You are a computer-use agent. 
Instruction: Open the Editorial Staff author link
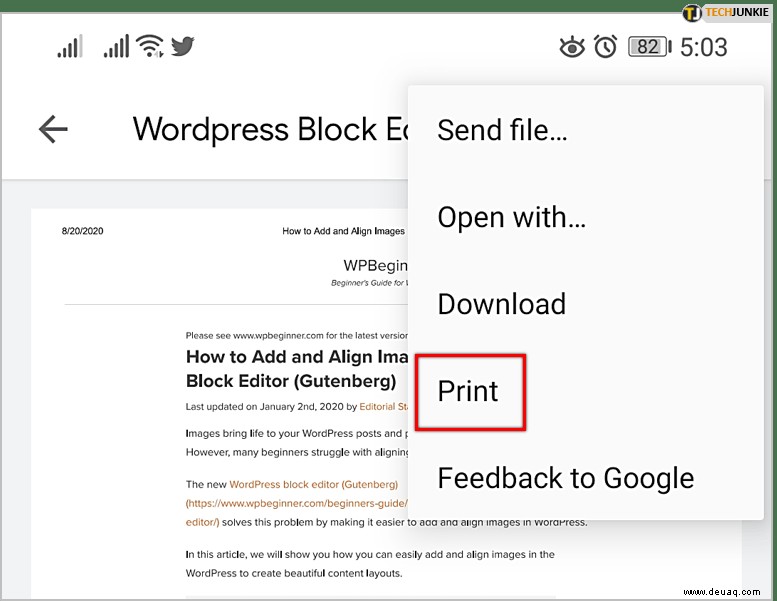click(x=384, y=407)
